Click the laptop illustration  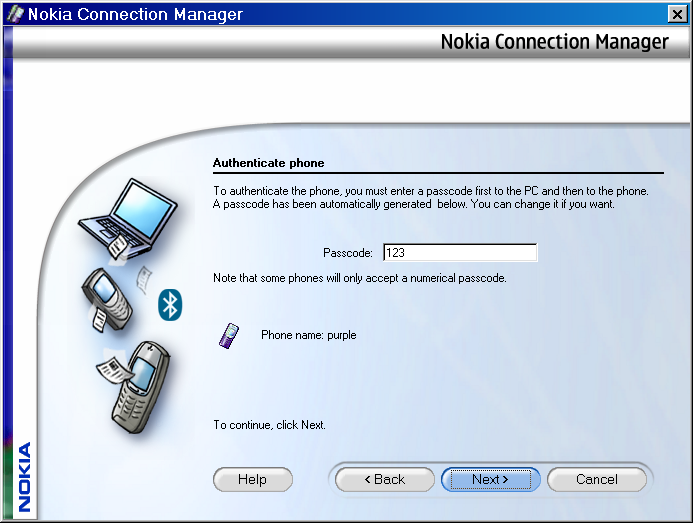point(128,218)
